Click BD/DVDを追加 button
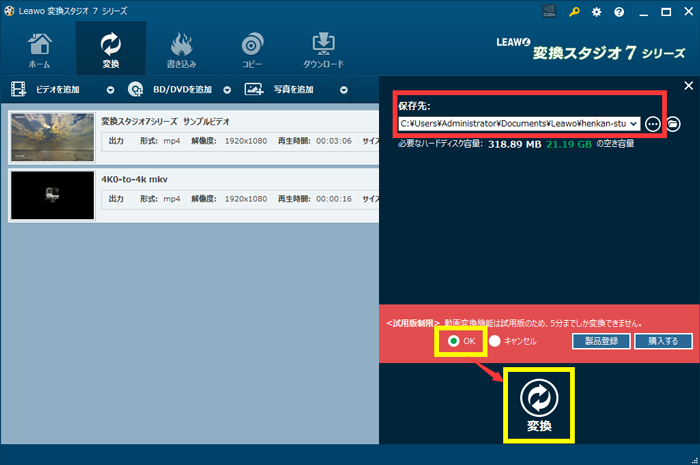Screen dimensions: 700x465 170,89
